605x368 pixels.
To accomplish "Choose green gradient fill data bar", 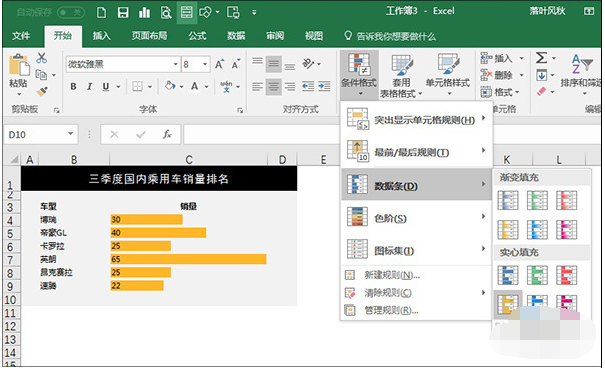I will pyautogui.click(x=537, y=200).
